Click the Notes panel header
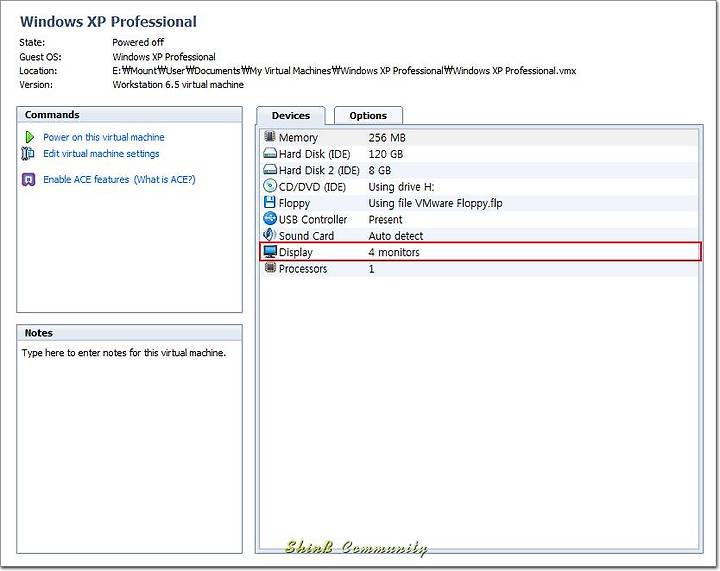 (x=129, y=333)
